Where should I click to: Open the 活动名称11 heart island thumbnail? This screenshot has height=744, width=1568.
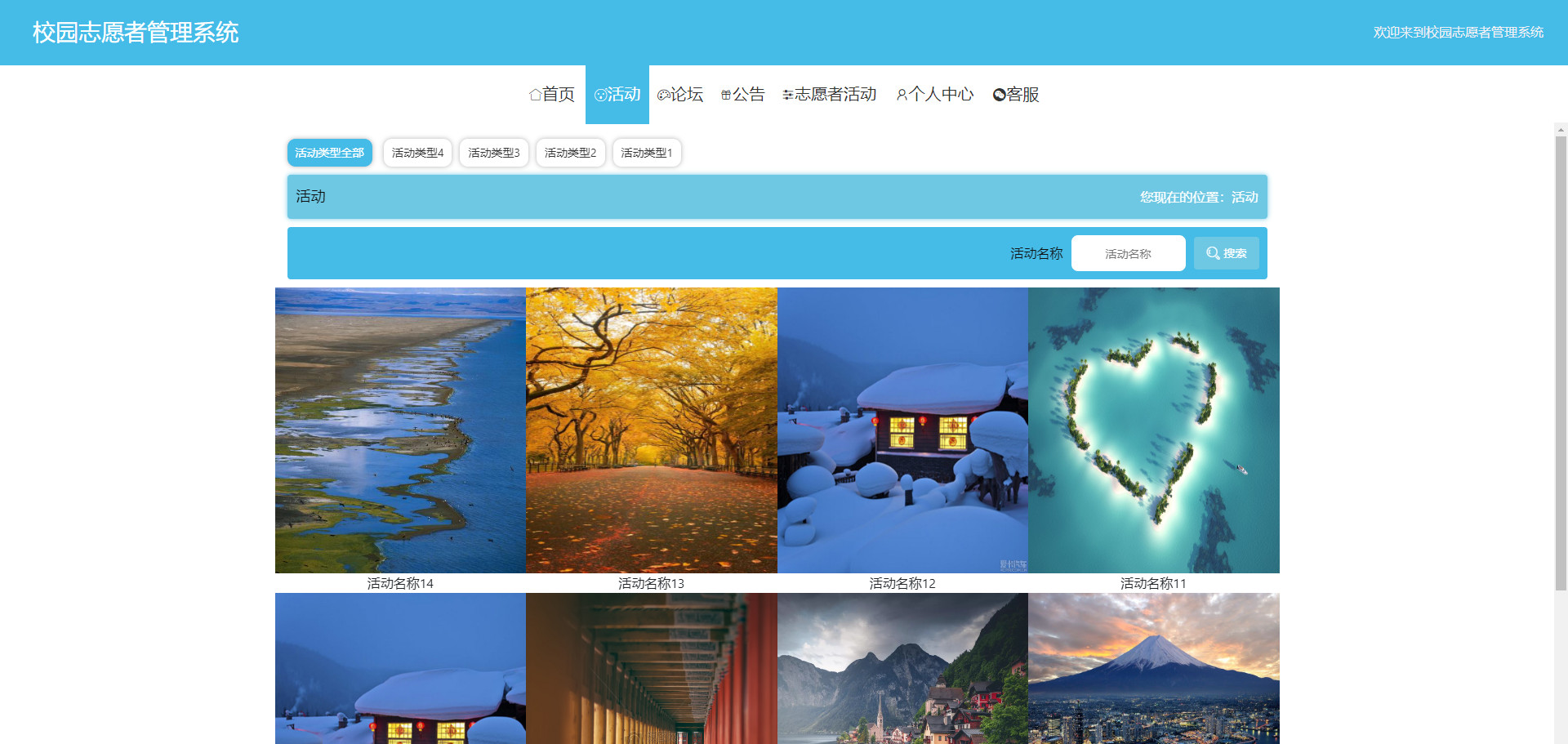coord(1154,430)
